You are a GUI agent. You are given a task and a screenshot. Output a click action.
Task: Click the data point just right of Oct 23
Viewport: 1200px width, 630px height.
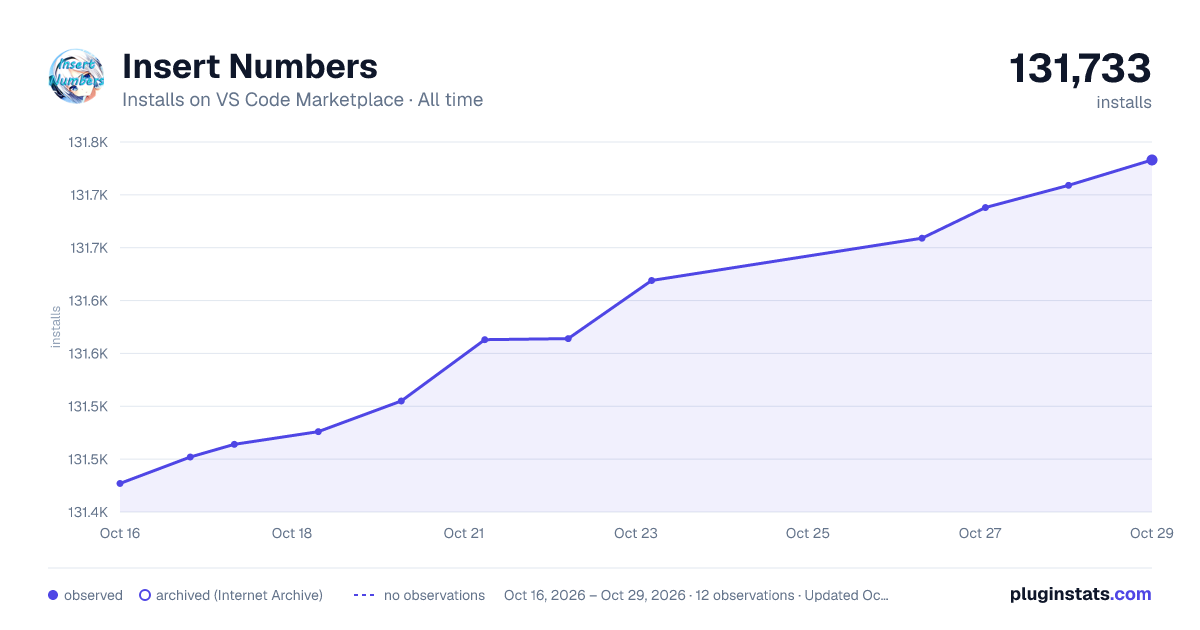(x=651, y=280)
